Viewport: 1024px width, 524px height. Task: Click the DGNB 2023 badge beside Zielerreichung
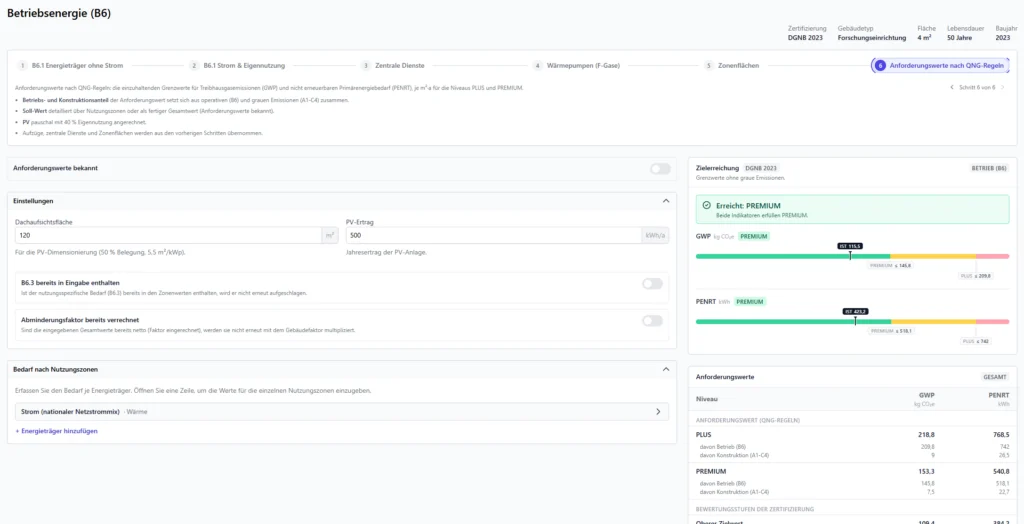(761, 168)
